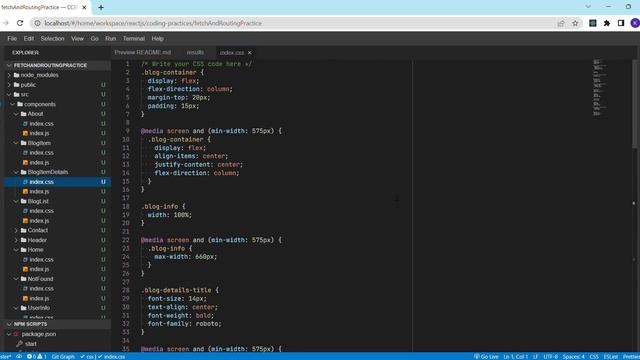Open the Help menu

coord(158,38)
